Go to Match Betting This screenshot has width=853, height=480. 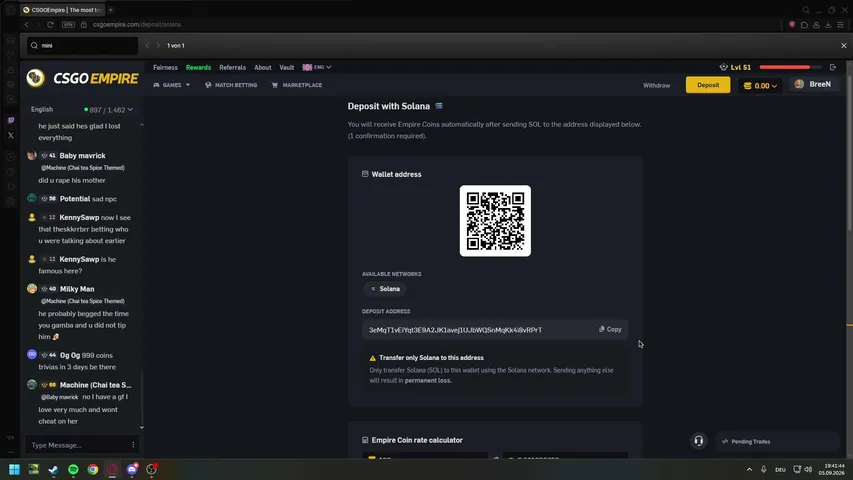231,85
